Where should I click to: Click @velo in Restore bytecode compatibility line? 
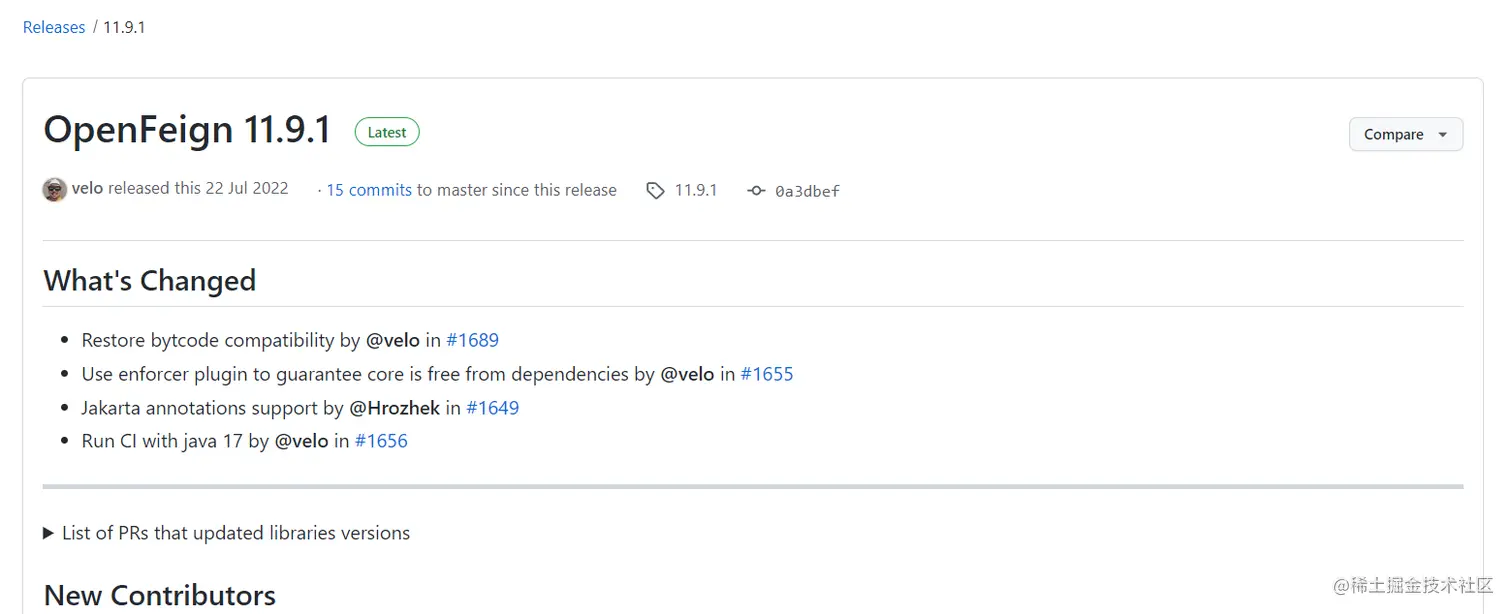click(x=393, y=340)
